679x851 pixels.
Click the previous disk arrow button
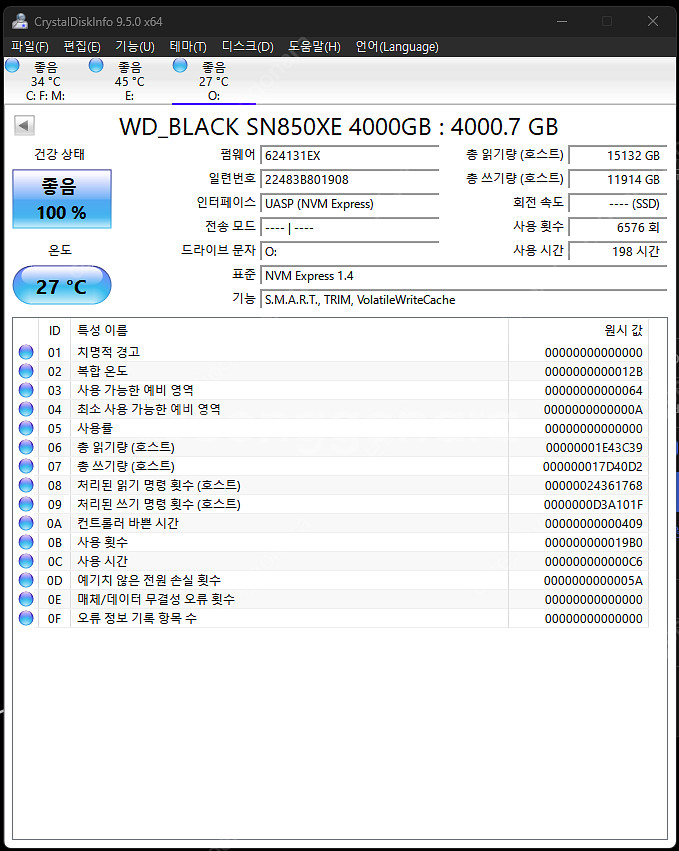[x=24, y=125]
